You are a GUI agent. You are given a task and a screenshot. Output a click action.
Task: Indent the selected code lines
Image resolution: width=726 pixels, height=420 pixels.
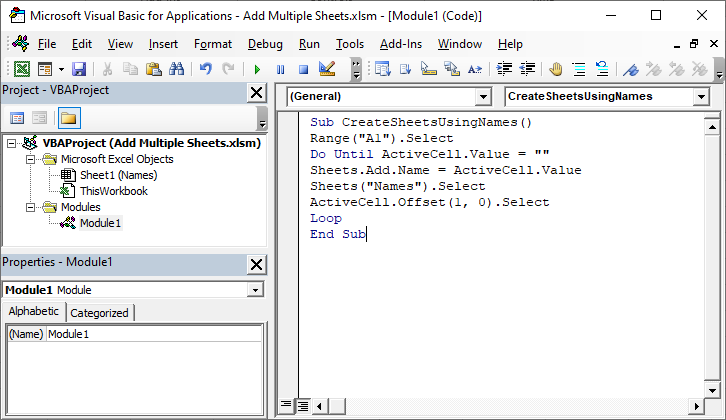tap(504, 69)
